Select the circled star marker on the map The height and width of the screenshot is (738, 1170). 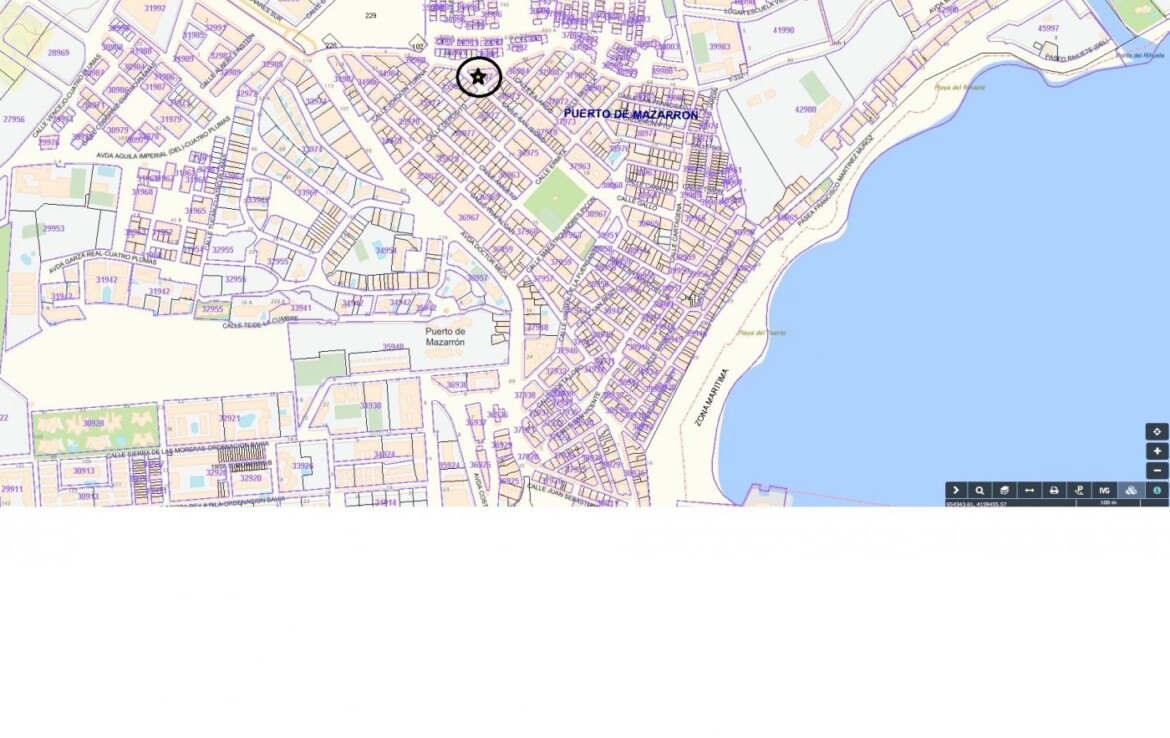pos(478,77)
